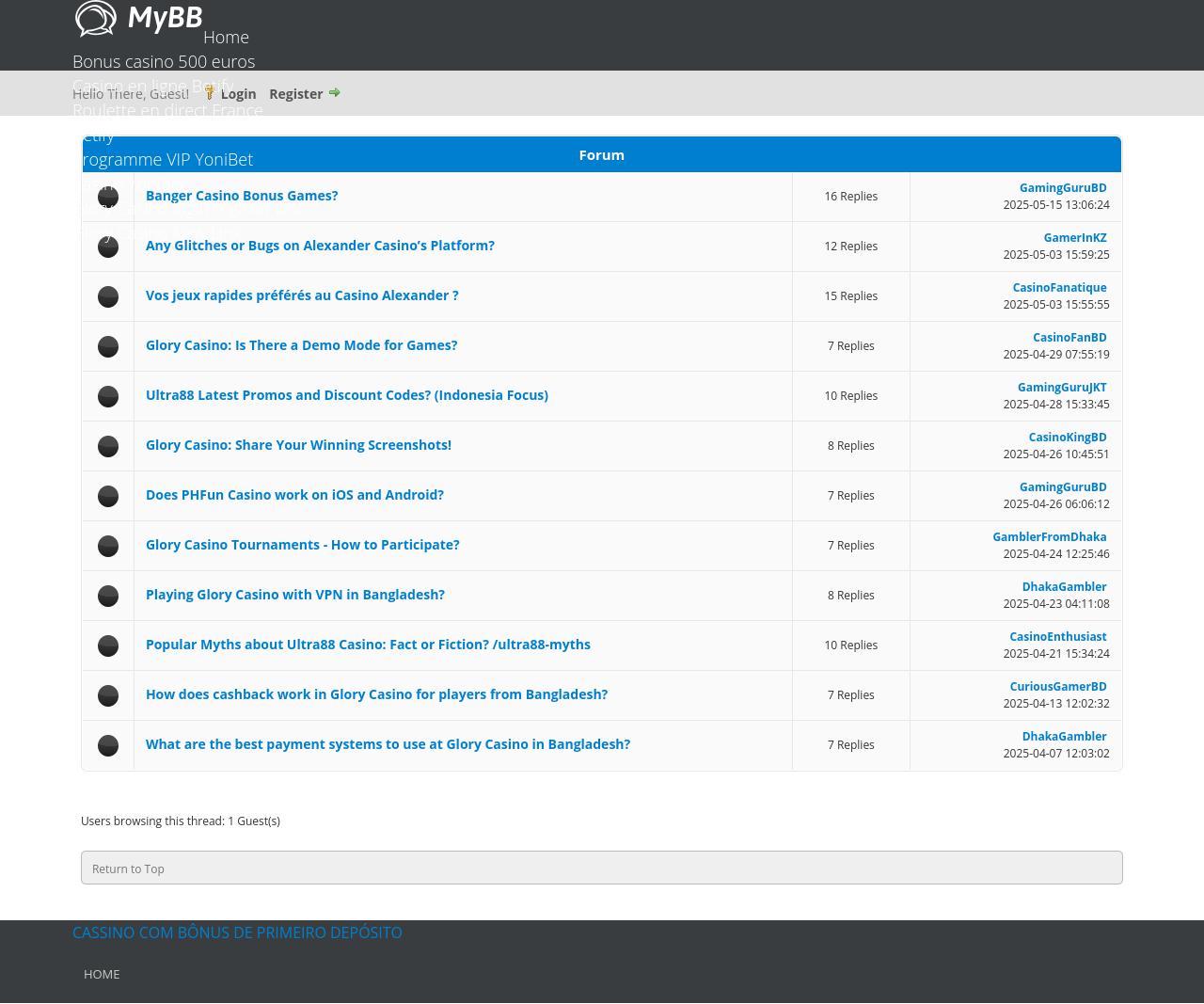
Task: Click status icon beside PHFun Casino iOS thread
Action: (x=108, y=496)
